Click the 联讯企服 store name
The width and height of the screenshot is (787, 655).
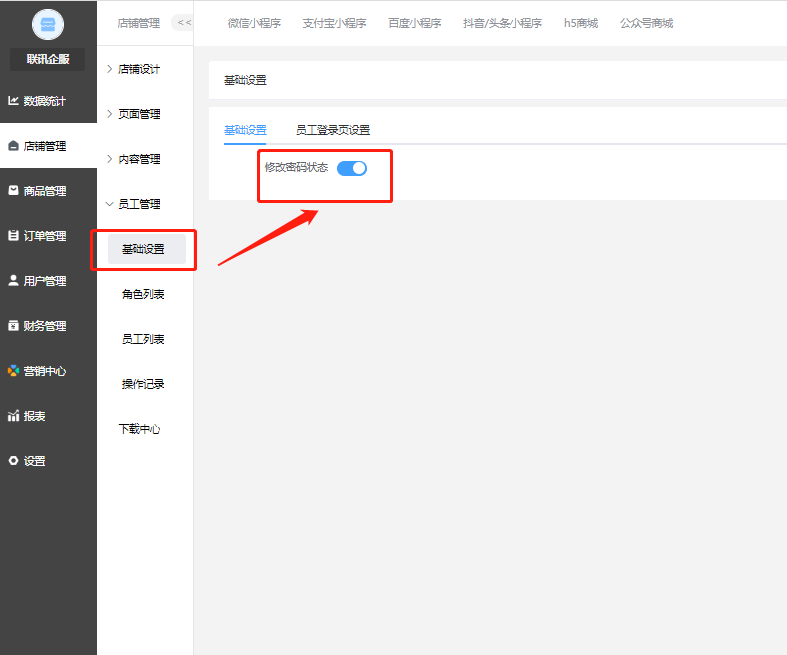coord(48,59)
